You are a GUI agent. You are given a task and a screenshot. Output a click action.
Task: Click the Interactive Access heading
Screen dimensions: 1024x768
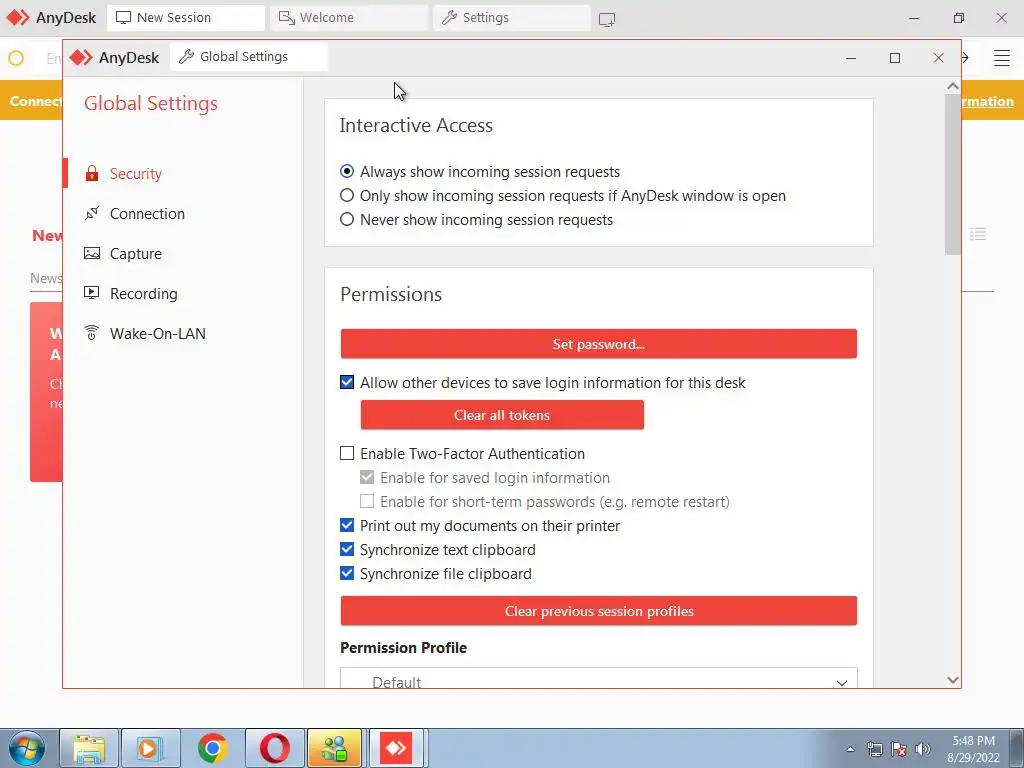click(x=416, y=125)
